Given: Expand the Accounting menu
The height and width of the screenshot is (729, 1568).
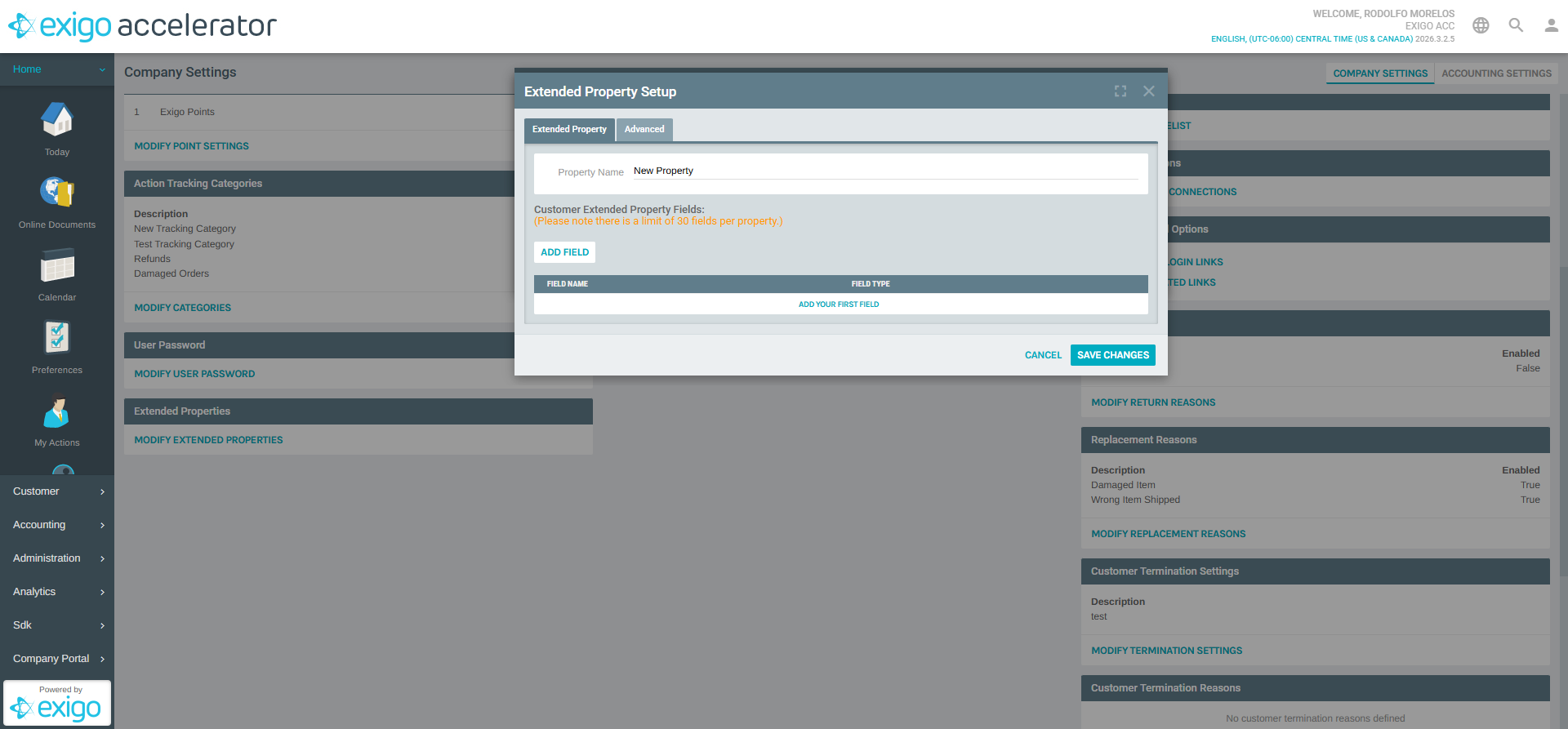Looking at the screenshot, I should (x=57, y=525).
